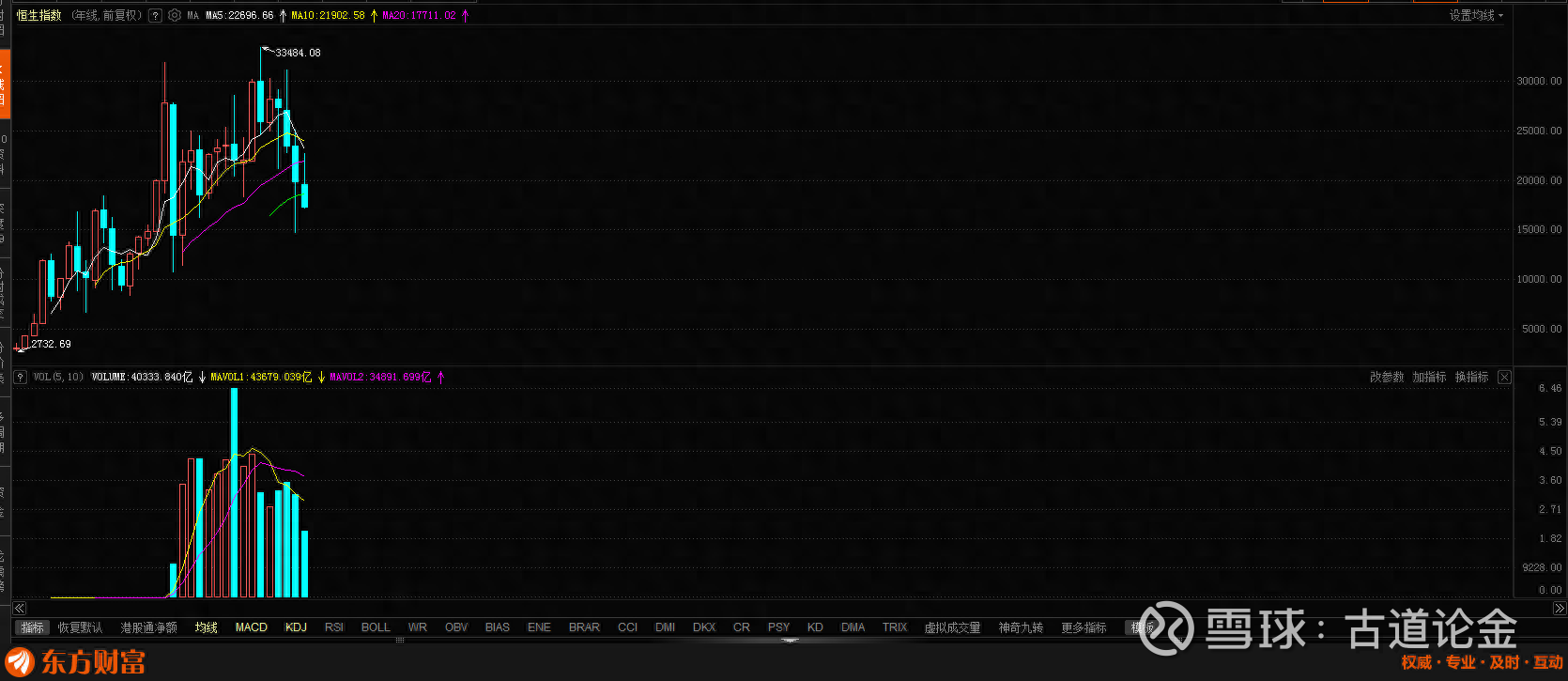
Task: Click the MA20:17711.02 value
Action: (419, 16)
